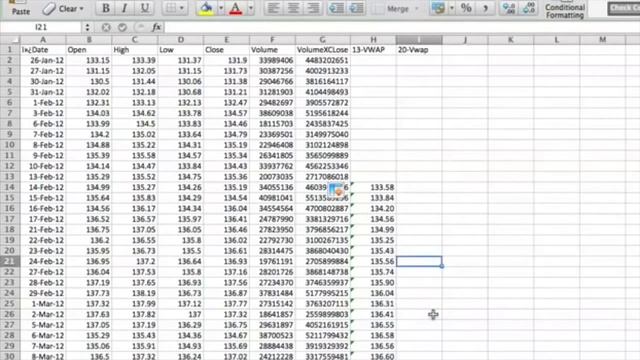This screenshot has height=360, width=640.
Task: Select the High value 138.19
Action: 134,293
